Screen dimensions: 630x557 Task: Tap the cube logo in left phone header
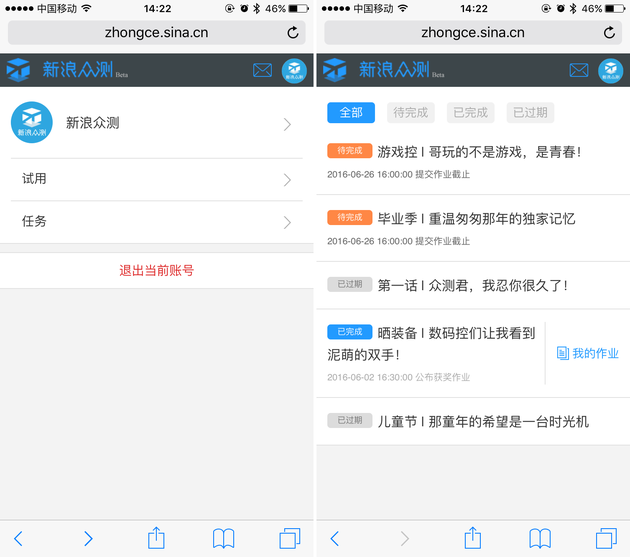[x=18, y=70]
